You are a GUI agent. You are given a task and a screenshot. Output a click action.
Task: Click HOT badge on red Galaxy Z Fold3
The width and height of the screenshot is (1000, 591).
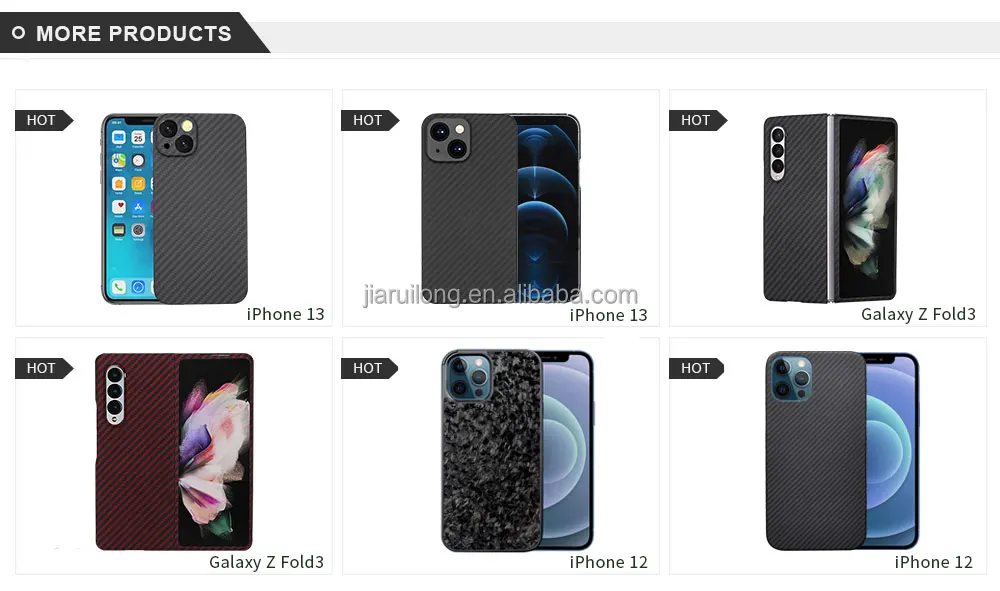pos(44,368)
